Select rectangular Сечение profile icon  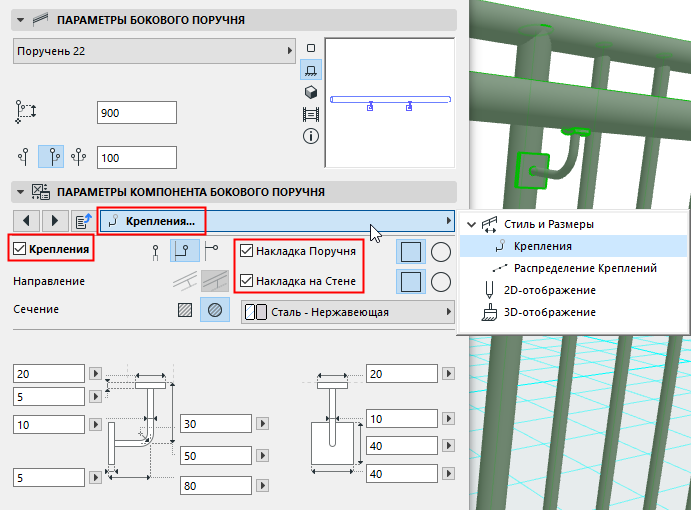tap(185, 310)
